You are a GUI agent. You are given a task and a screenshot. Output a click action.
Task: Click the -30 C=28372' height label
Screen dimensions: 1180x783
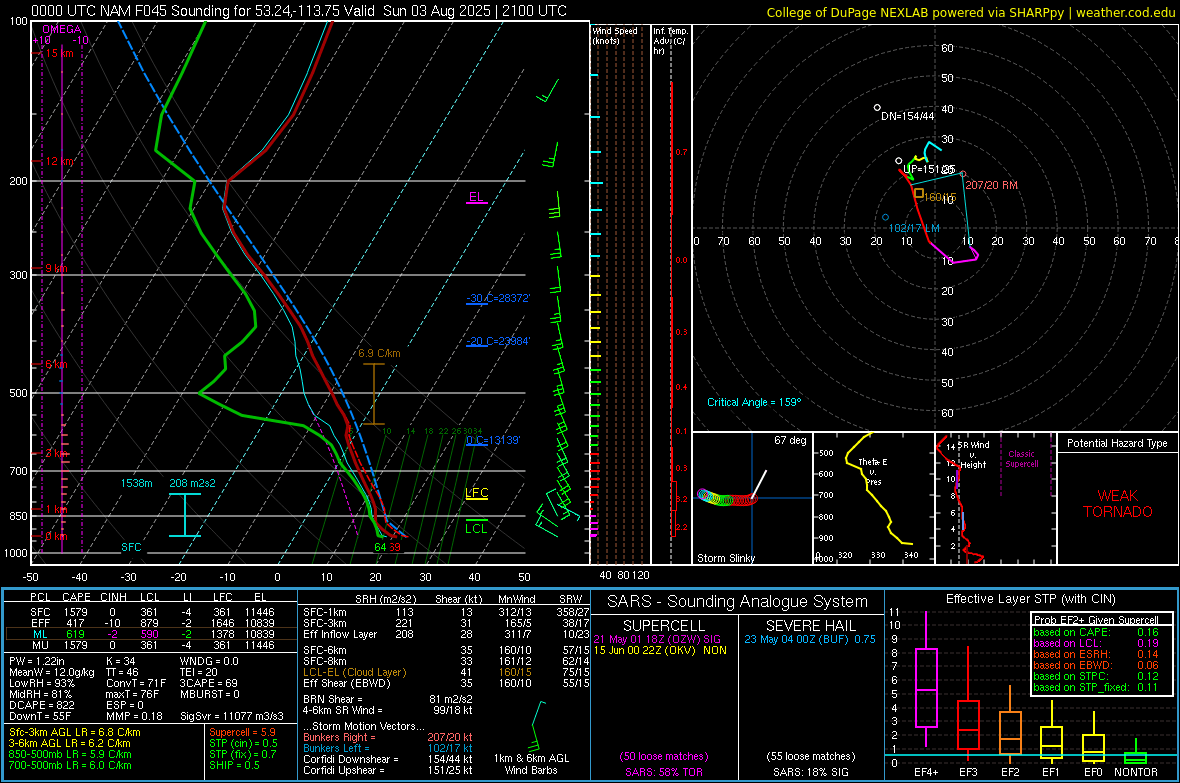coord(498,298)
